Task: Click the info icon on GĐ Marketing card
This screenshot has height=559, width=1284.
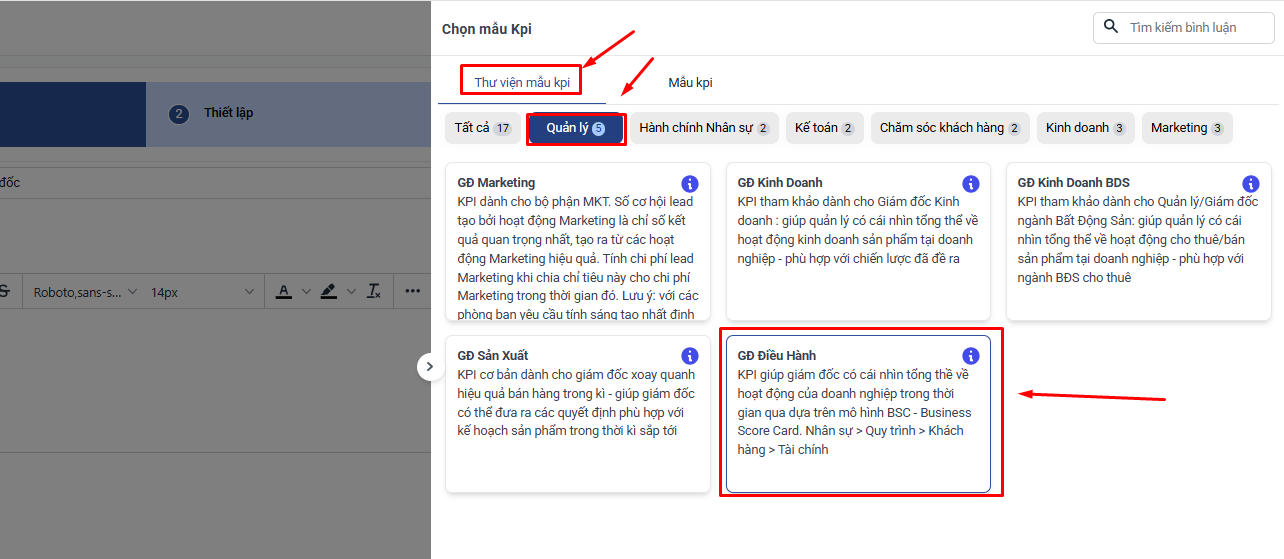Action: point(690,184)
